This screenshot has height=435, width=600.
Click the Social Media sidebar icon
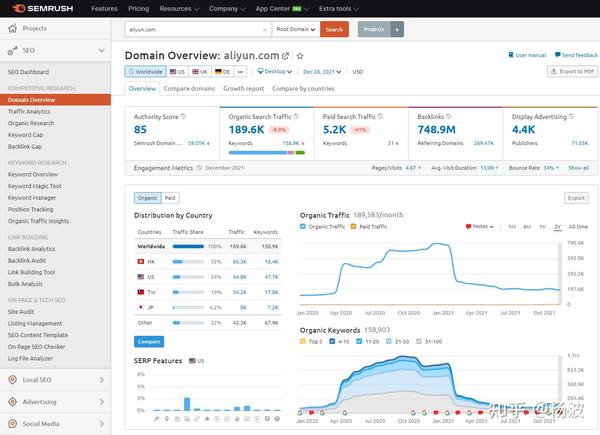[x=13, y=424]
